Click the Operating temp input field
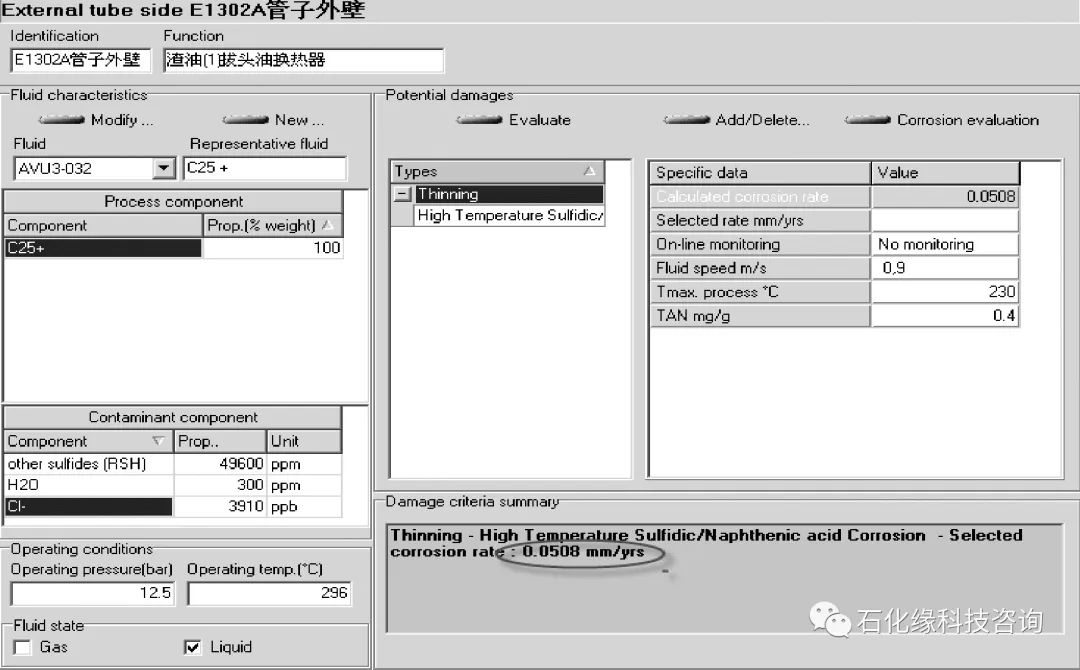 [269, 593]
